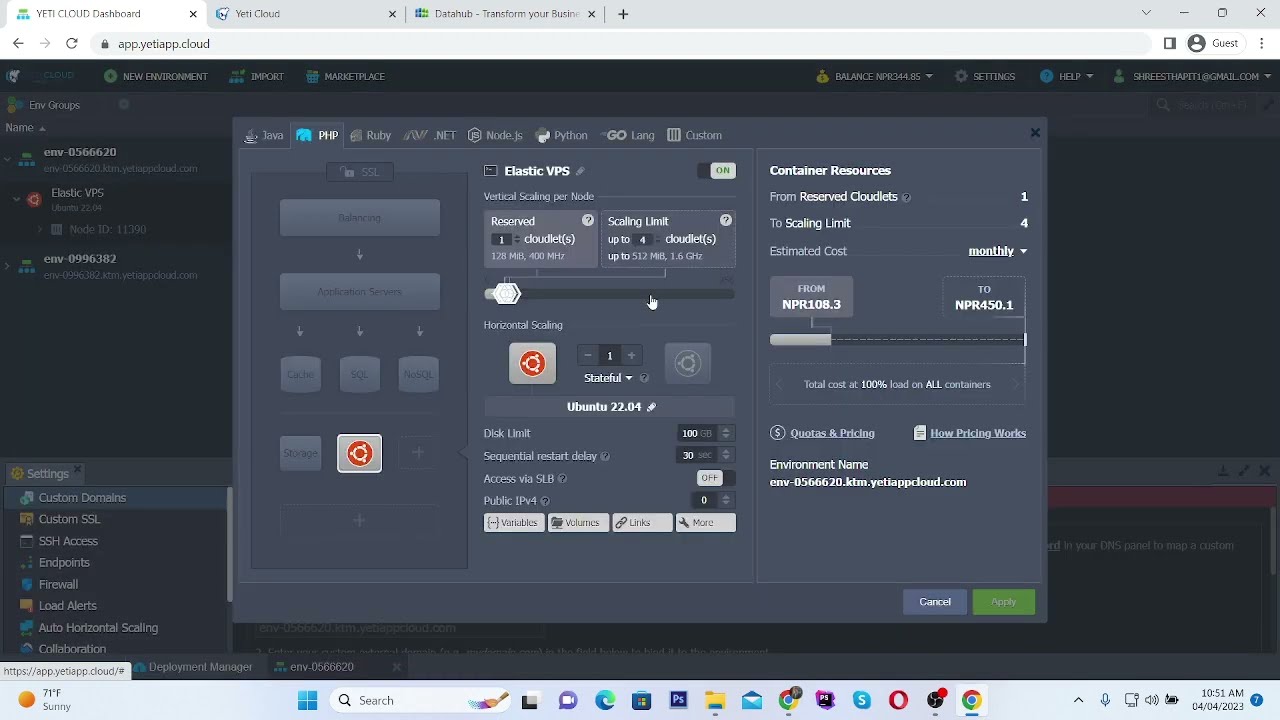Open the Volumes button
1280x720 pixels.
pyautogui.click(x=578, y=523)
